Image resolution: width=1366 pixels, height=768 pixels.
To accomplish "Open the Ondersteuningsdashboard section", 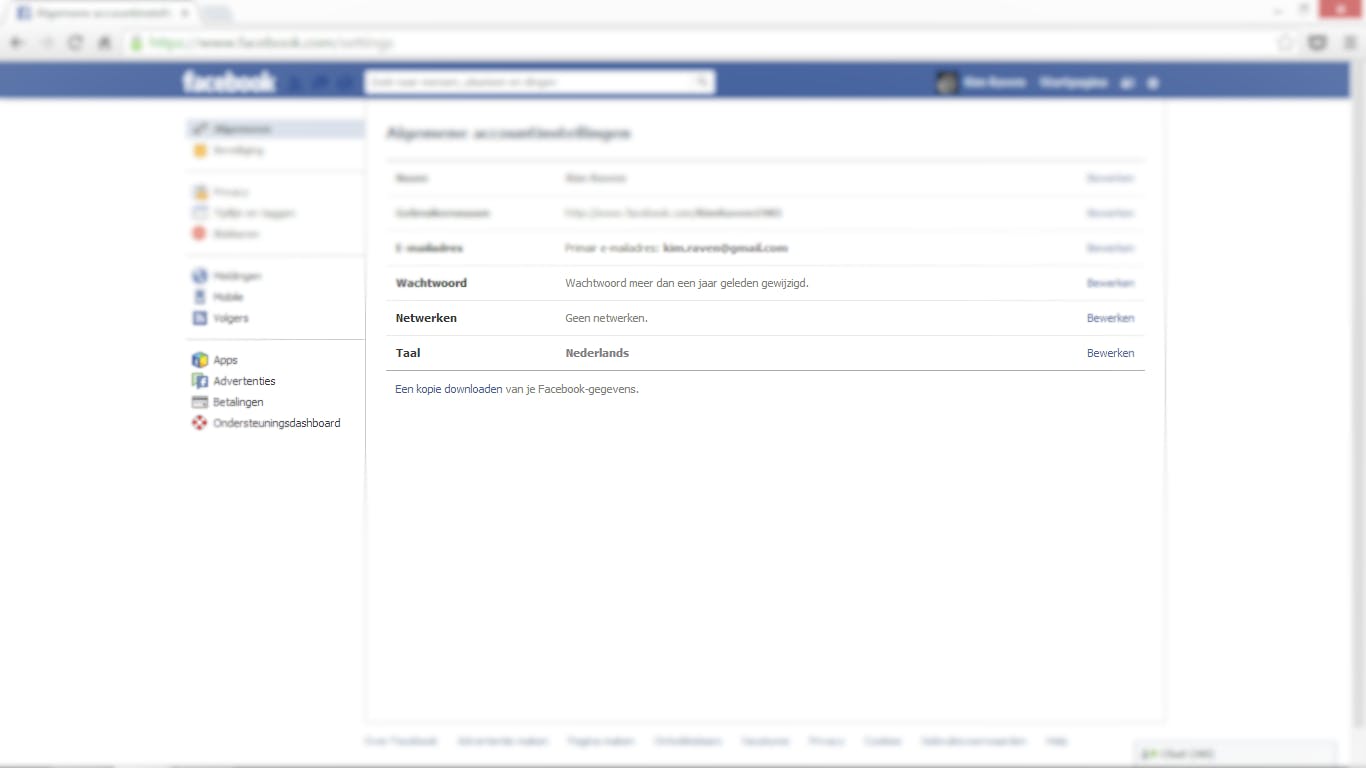I will point(266,423).
